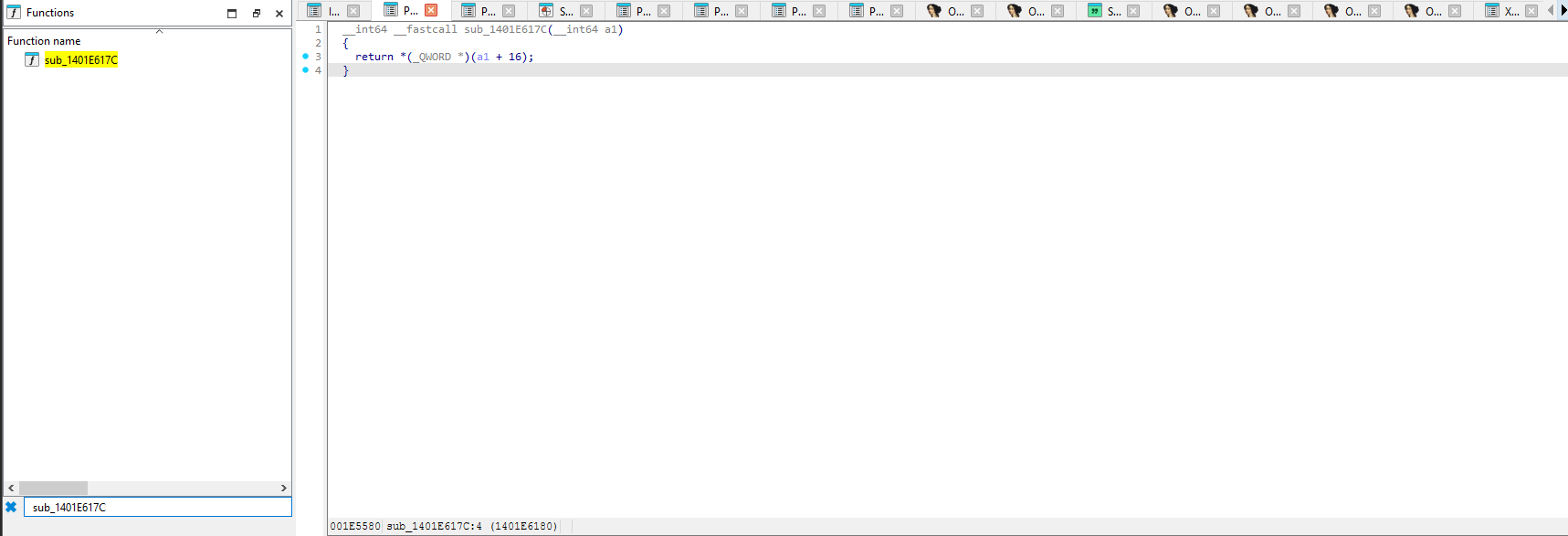This screenshot has height=536, width=1568.
Task: Click the green strings icon on the S... tab
Action: pyautogui.click(x=1095, y=11)
